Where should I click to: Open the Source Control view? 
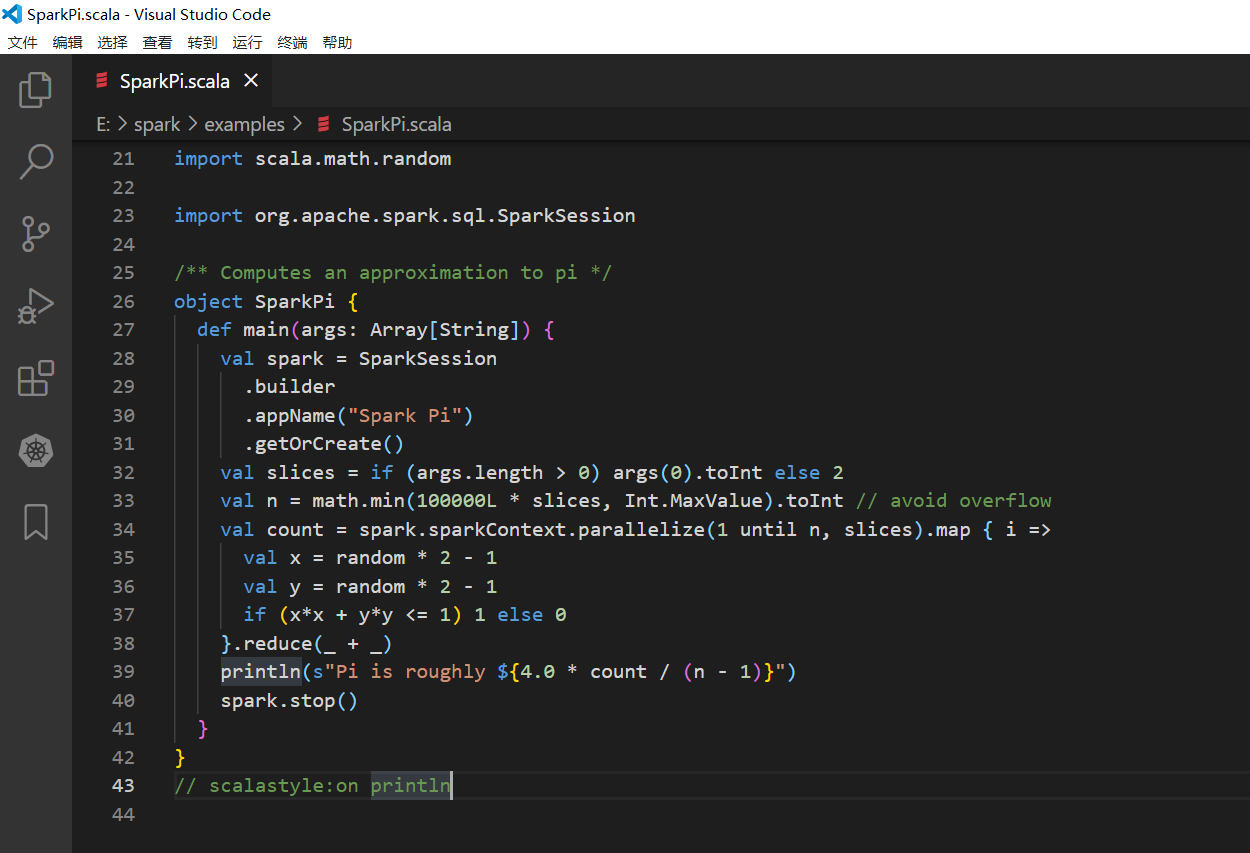tap(36, 234)
